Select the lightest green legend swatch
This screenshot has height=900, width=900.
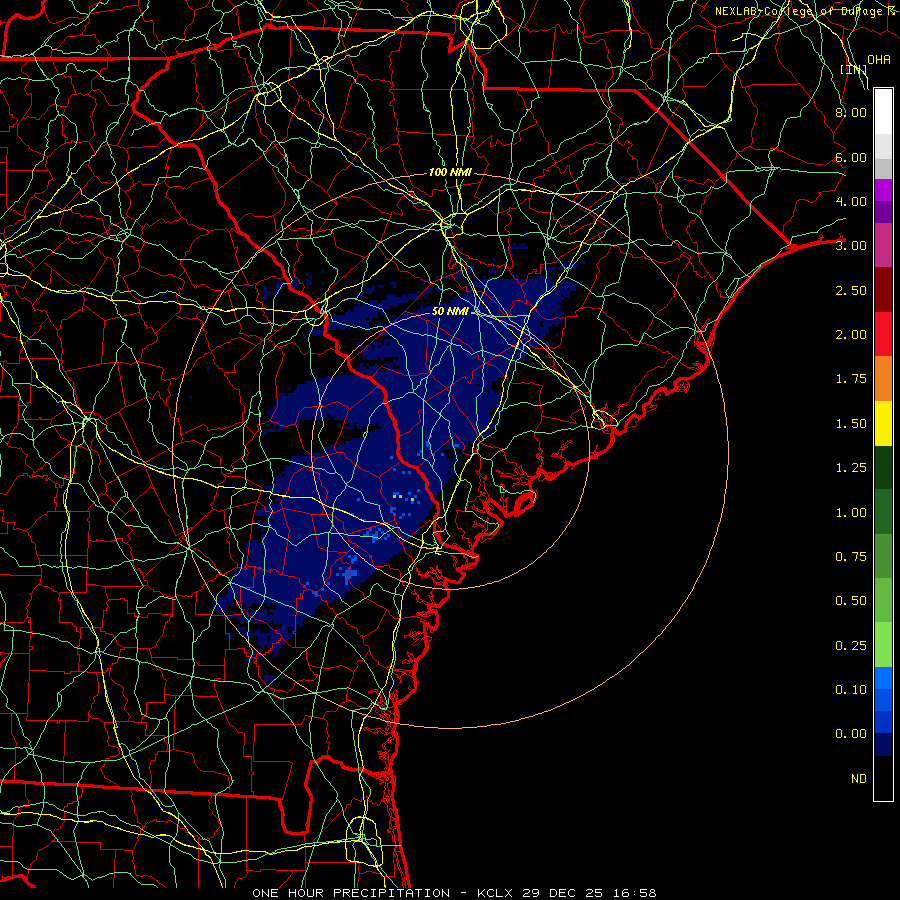coord(883,645)
